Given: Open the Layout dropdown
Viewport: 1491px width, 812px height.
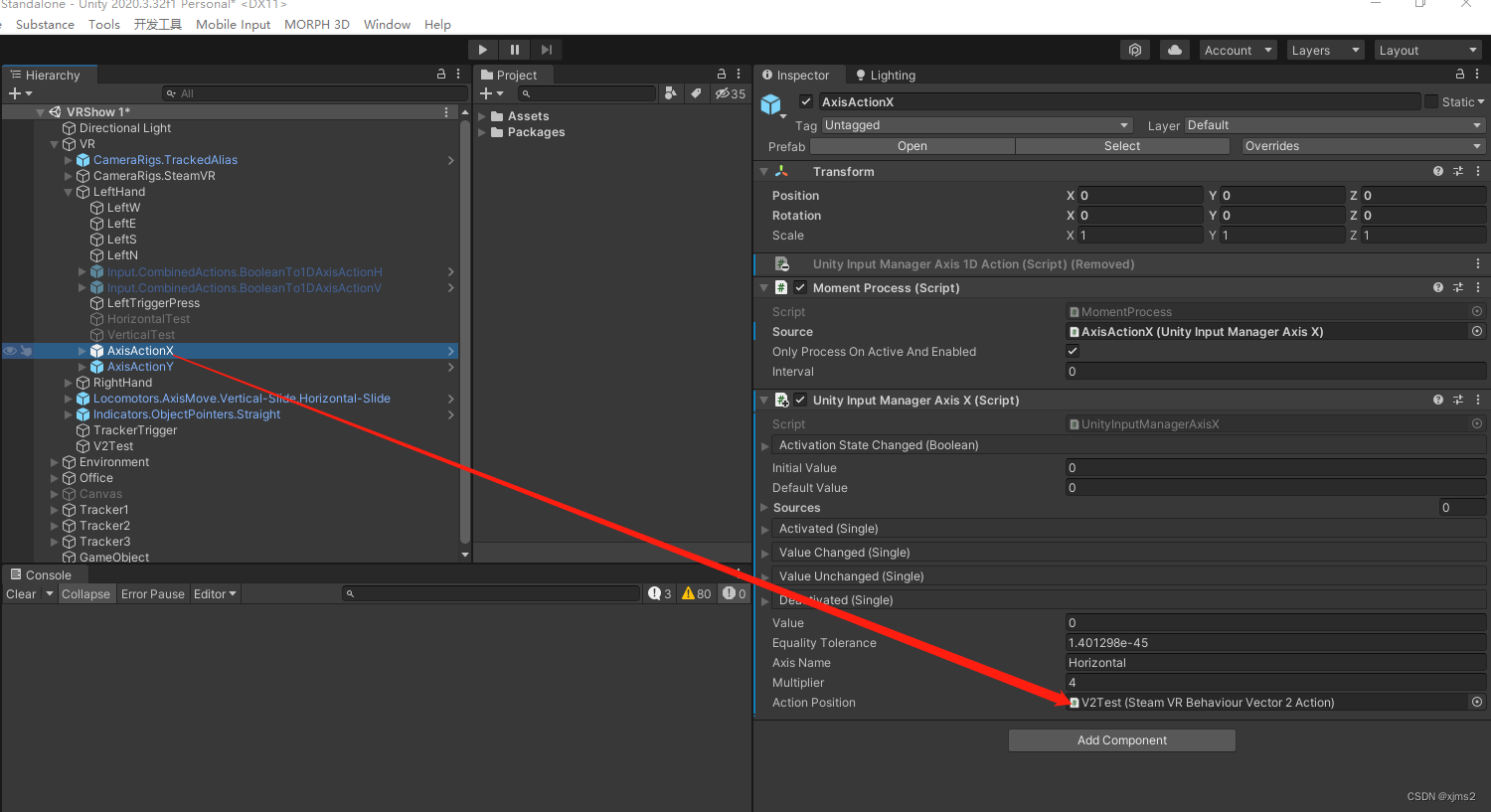Looking at the screenshot, I should coord(1428,51).
